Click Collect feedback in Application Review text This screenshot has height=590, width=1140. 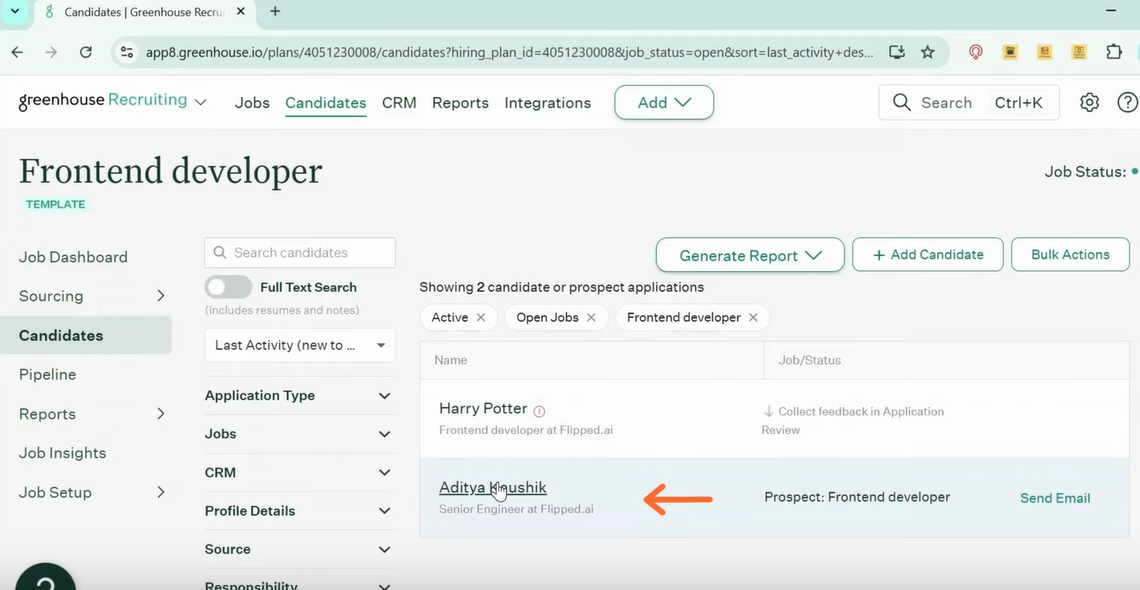pos(853,421)
